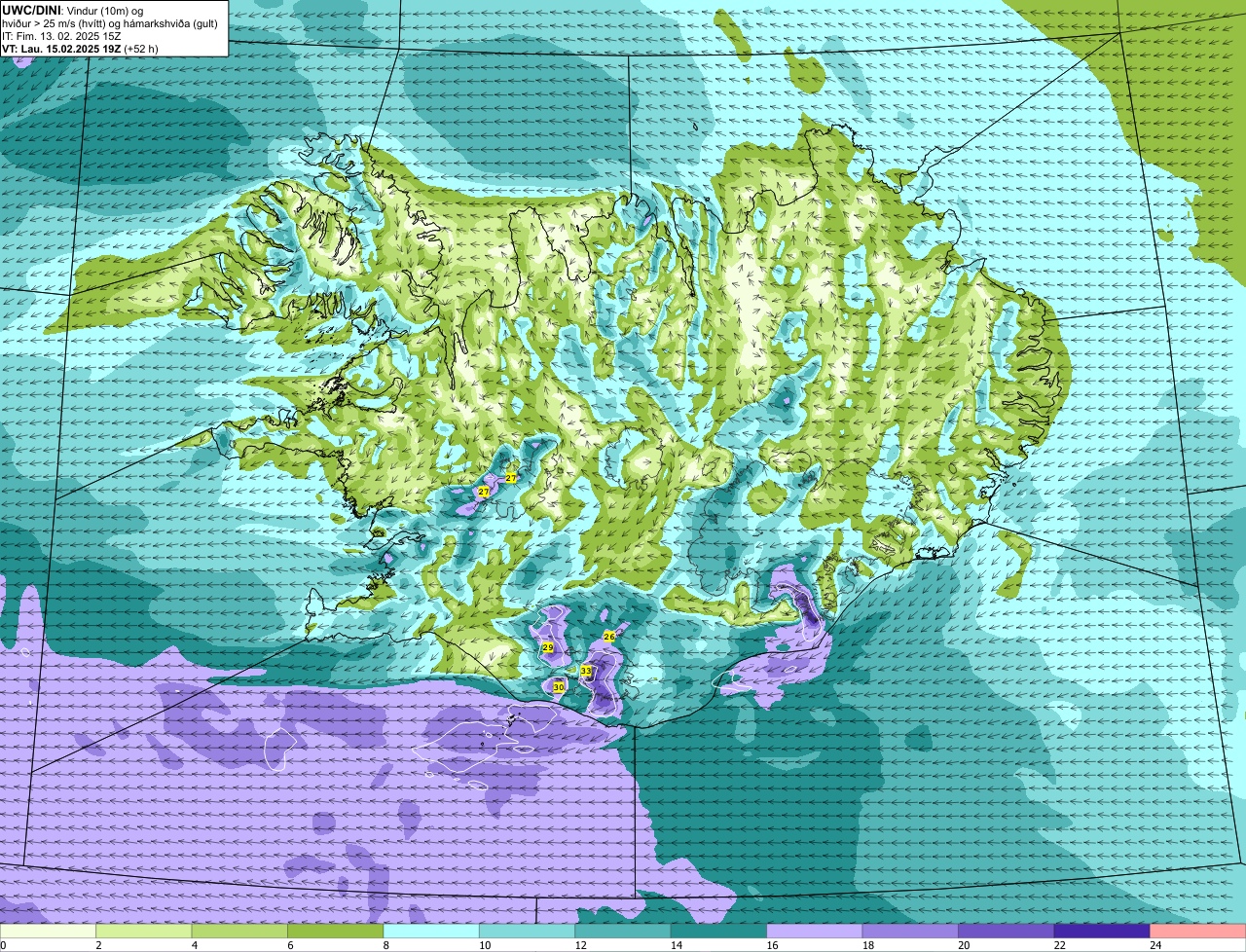The image size is (1246, 952).
Task: Pick the 10–12 m/s turquoise legend swatch
Action: tap(528, 931)
